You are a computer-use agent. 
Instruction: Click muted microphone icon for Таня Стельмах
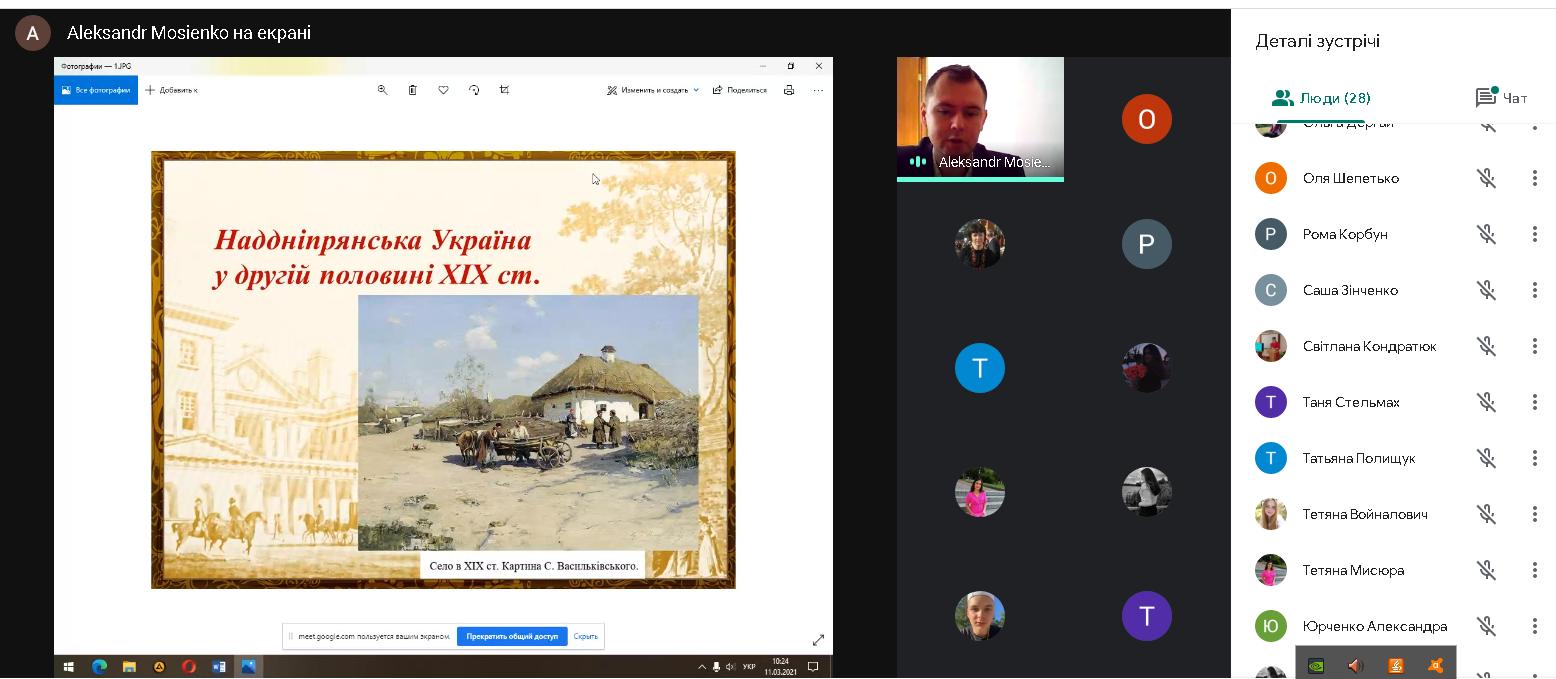[x=1487, y=402]
